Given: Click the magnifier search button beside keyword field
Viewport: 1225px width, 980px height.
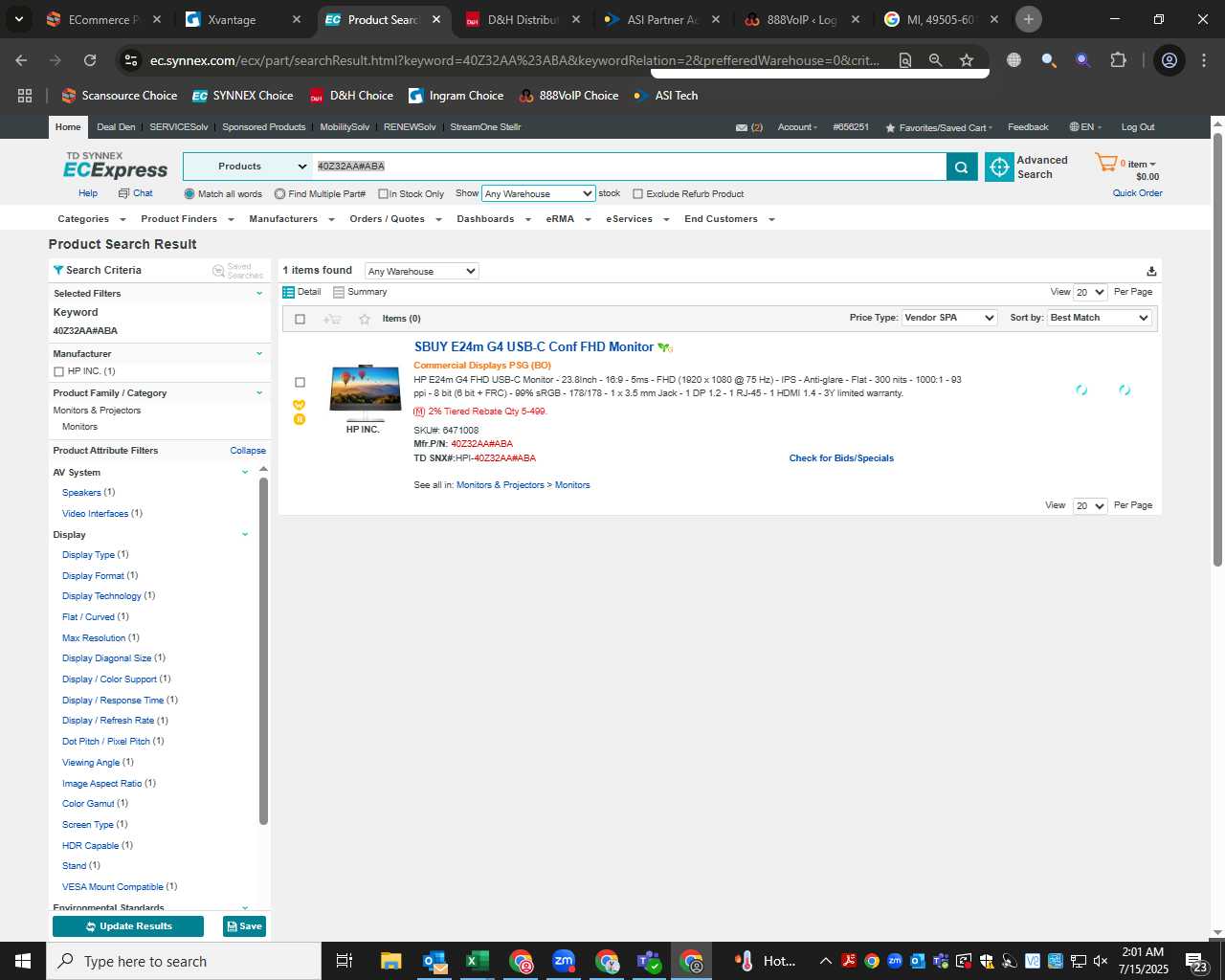Looking at the screenshot, I should [961, 167].
